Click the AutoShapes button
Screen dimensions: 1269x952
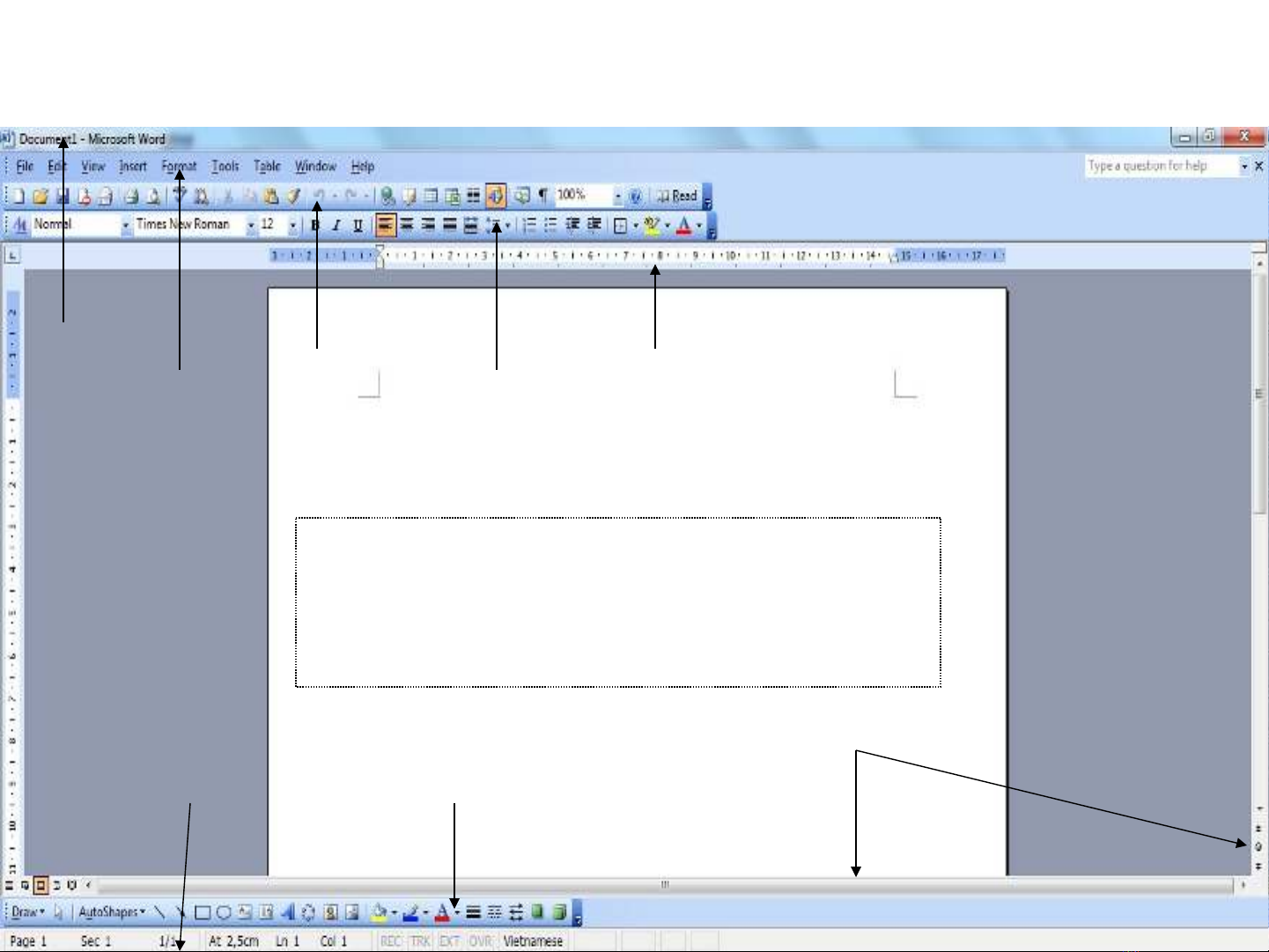[x=111, y=912]
